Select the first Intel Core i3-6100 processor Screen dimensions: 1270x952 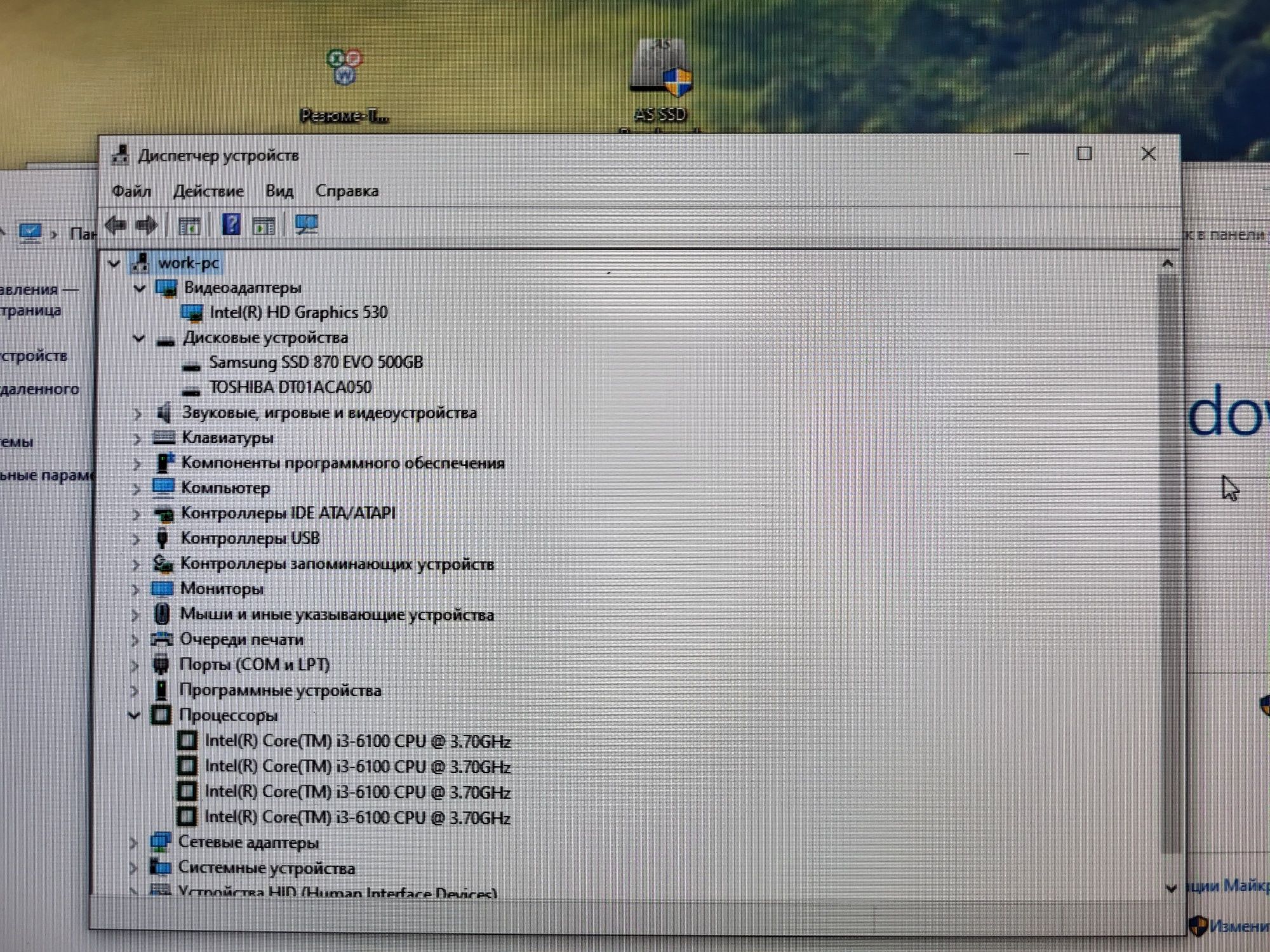(358, 741)
